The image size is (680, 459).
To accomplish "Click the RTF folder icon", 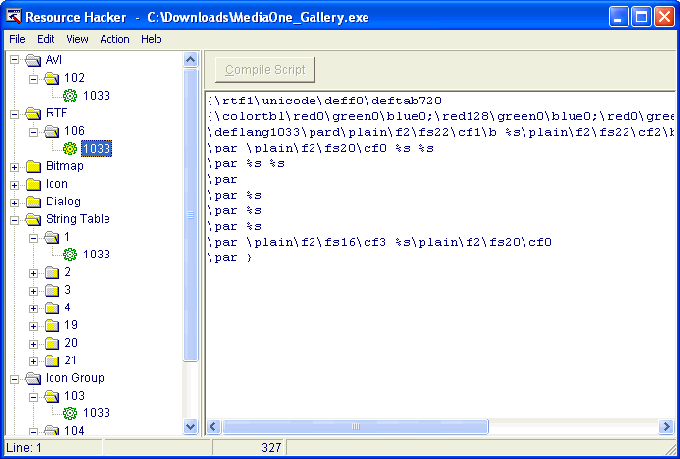I will [33, 113].
